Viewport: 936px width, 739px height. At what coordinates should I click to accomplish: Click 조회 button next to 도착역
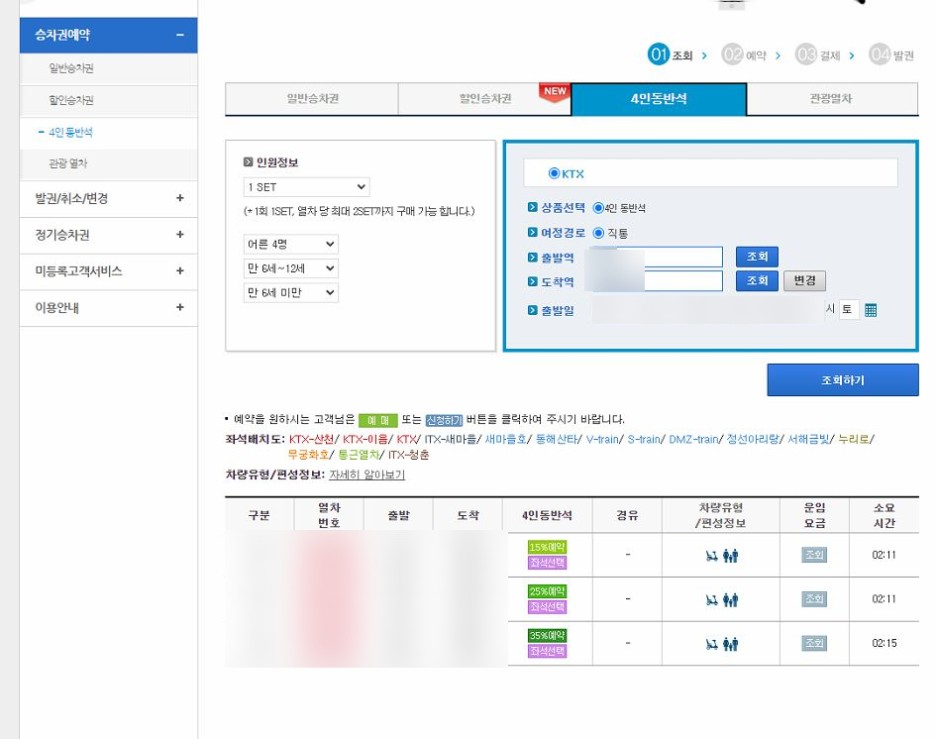pos(757,281)
